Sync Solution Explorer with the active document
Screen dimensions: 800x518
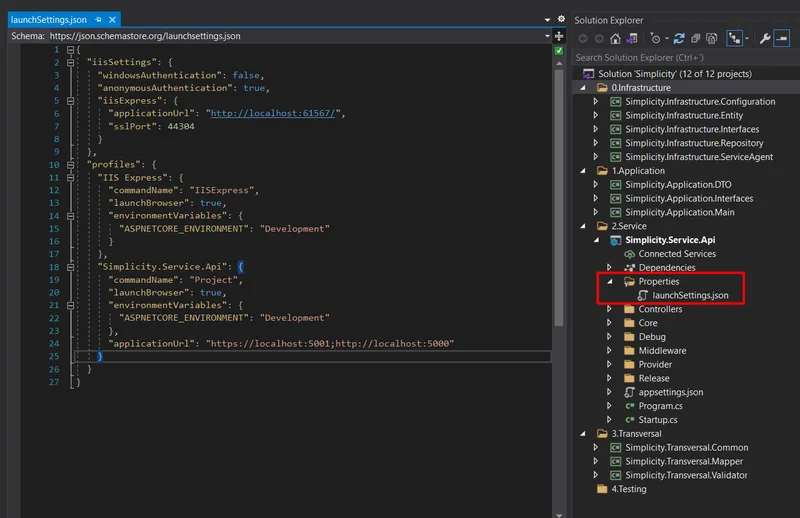(x=679, y=39)
